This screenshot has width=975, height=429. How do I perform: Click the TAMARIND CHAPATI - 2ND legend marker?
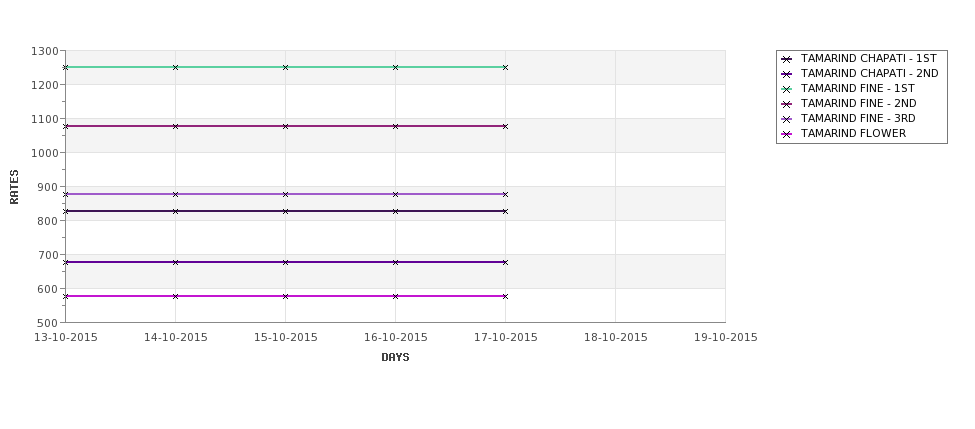(787, 74)
